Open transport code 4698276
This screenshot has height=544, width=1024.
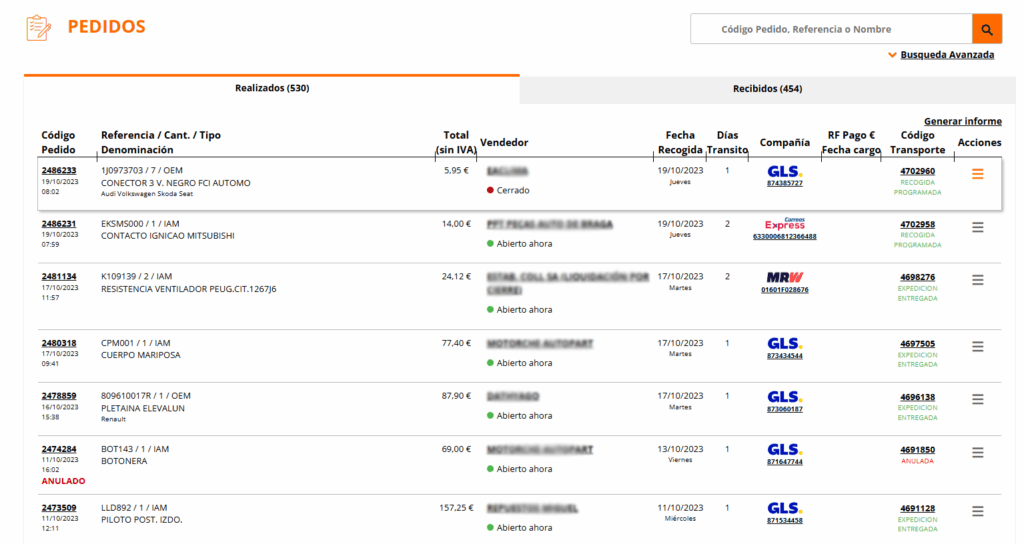coord(918,278)
